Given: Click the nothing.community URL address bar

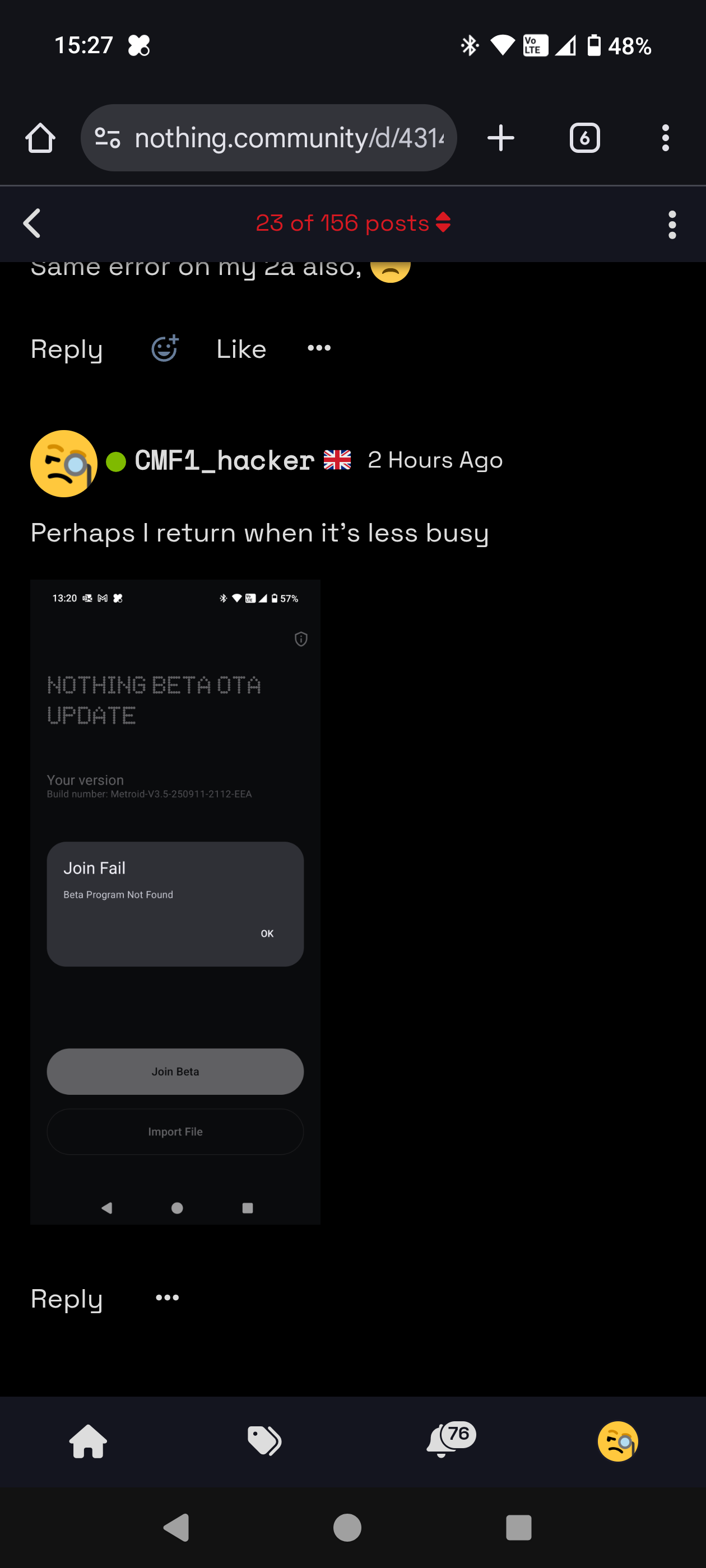Looking at the screenshot, I should tap(289, 138).
